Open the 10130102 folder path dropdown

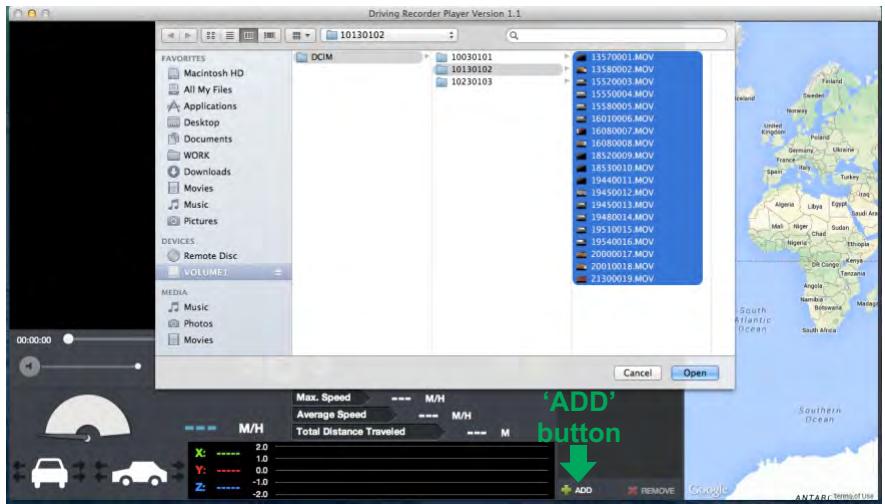389,35
